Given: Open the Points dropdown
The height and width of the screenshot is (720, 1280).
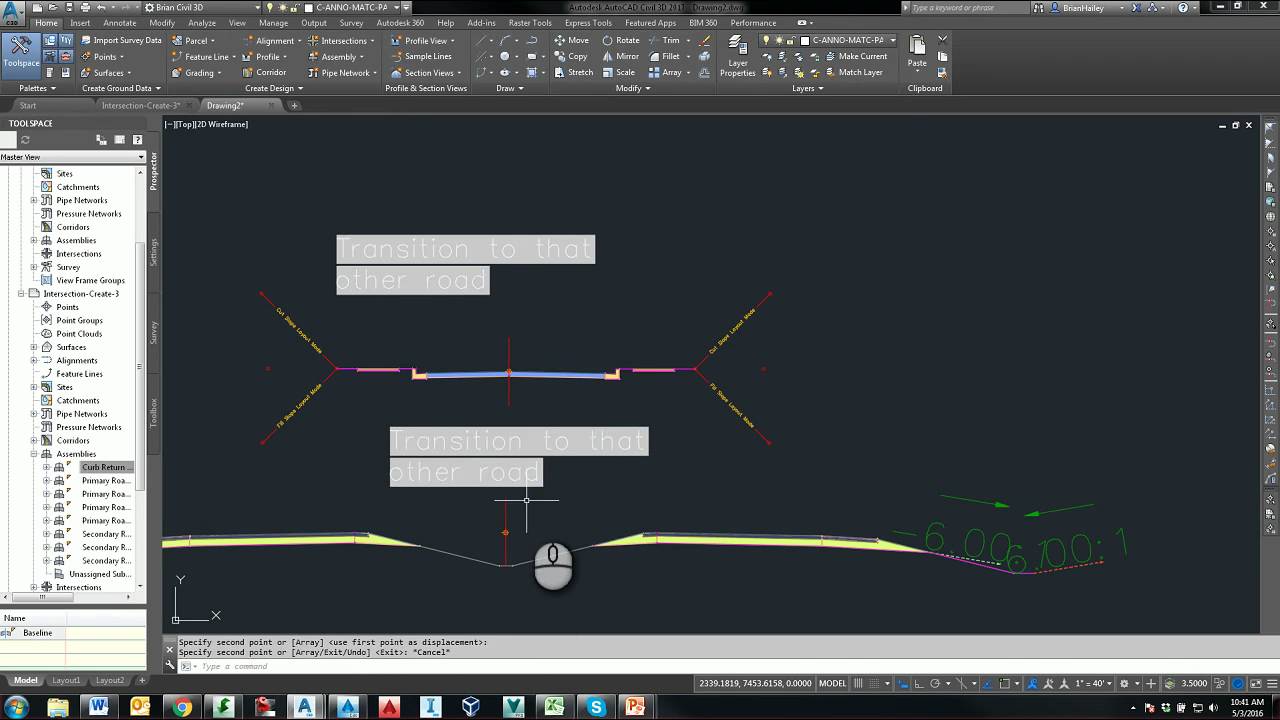Looking at the screenshot, I should click(104, 56).
